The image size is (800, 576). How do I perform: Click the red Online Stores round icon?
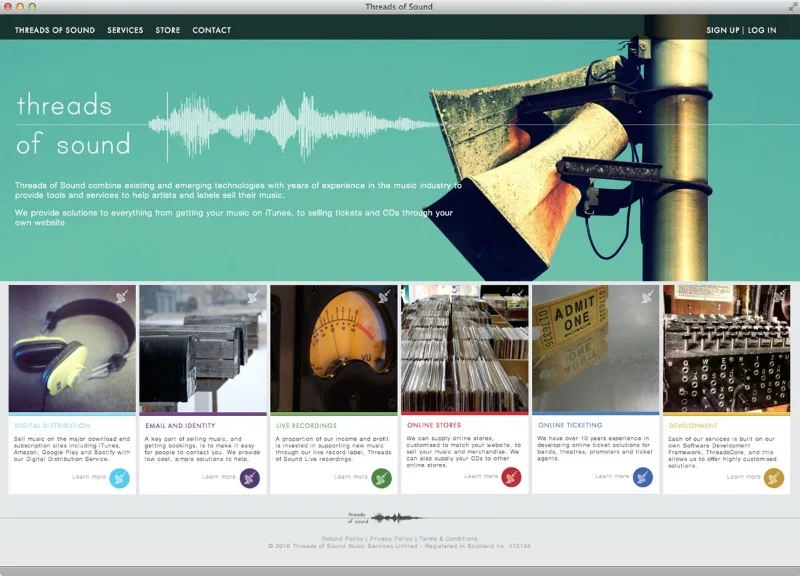[511, 478]
